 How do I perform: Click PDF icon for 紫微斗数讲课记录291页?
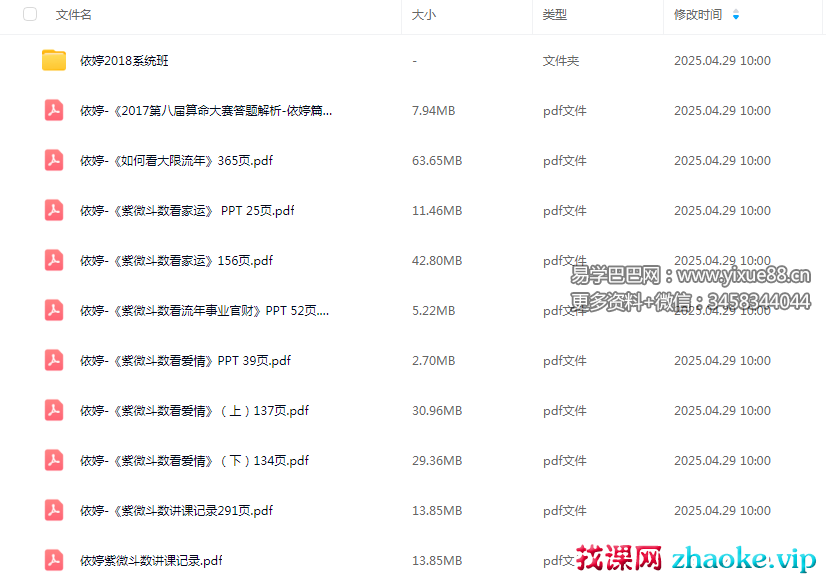tap(54, 511)
